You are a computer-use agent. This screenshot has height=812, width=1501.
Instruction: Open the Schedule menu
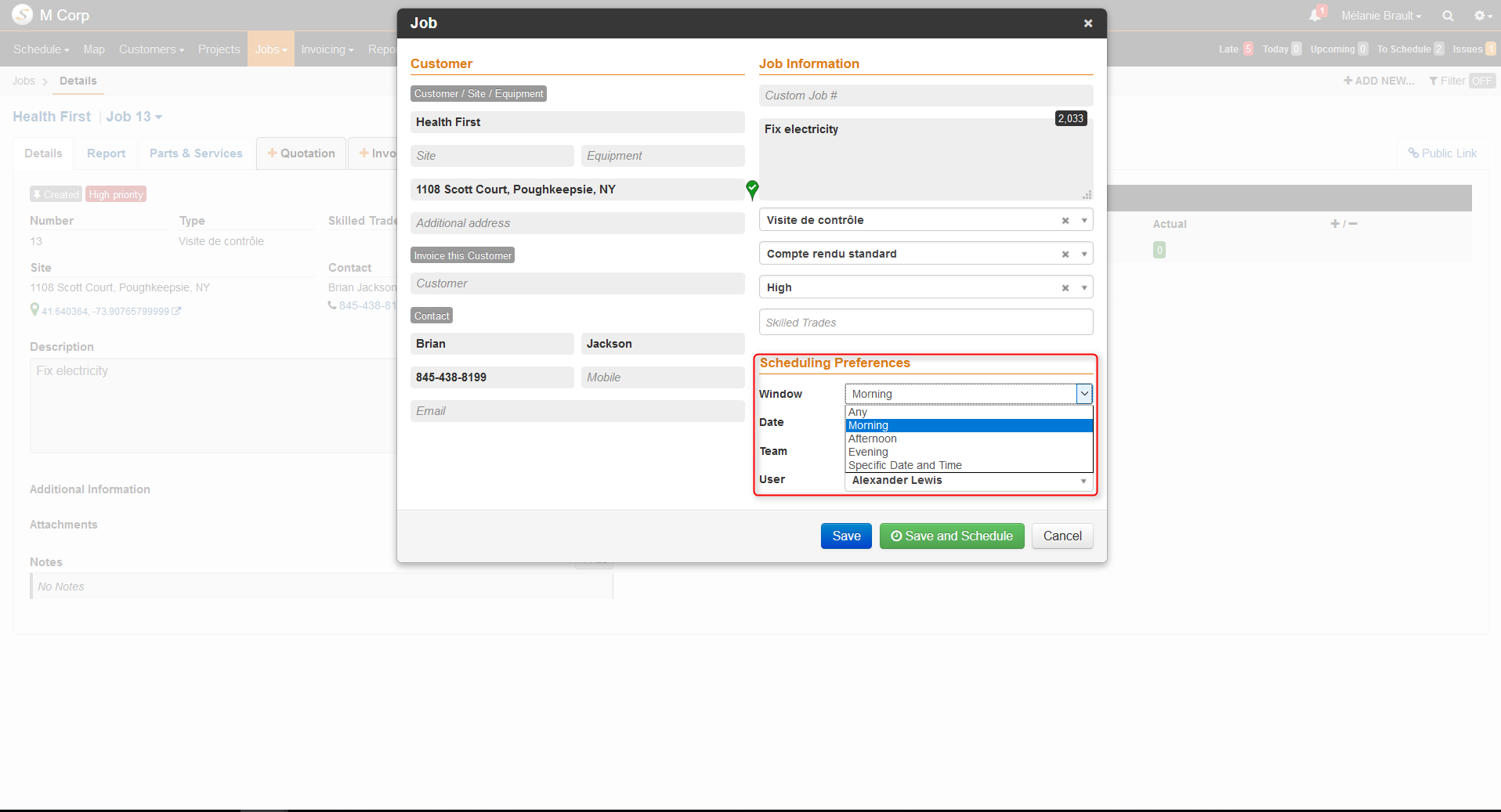tap(41, 49)
